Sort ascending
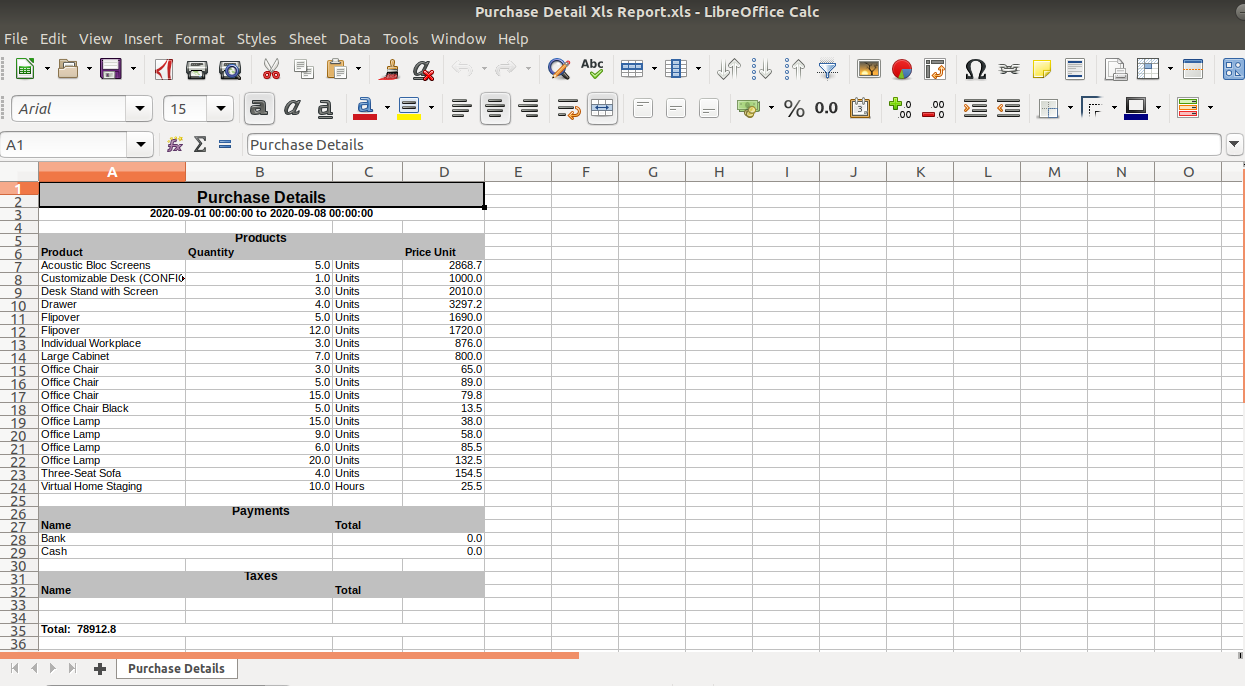 pyautogui.click(x=763, y=69)
